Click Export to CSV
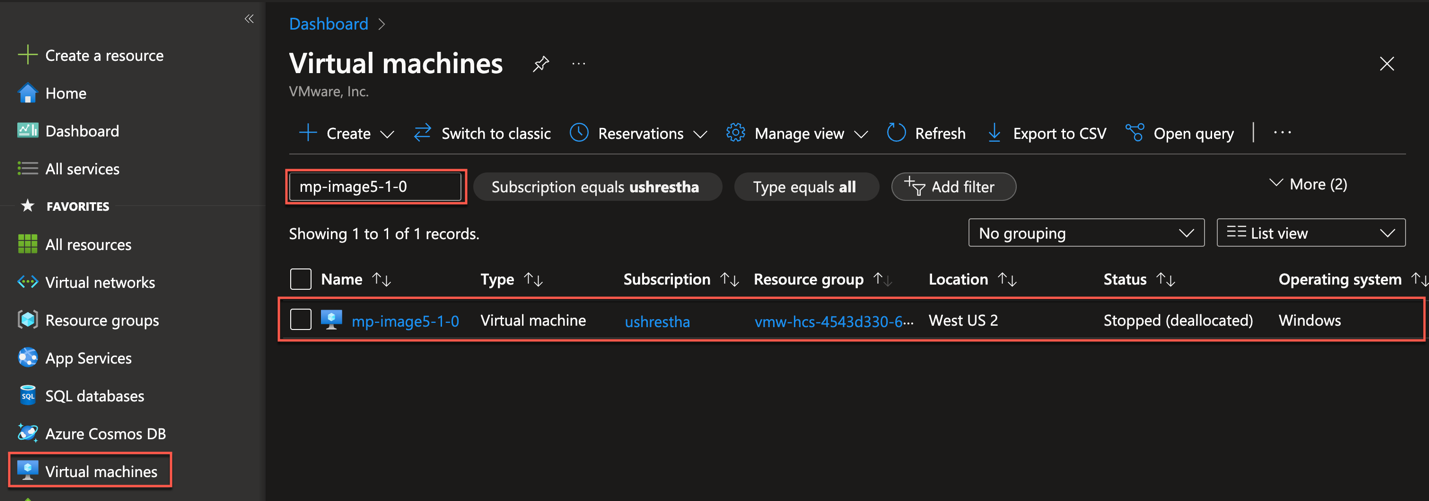Image resolution: width=1429 pixels, height=501 pixels. (x=1046, y=133)
